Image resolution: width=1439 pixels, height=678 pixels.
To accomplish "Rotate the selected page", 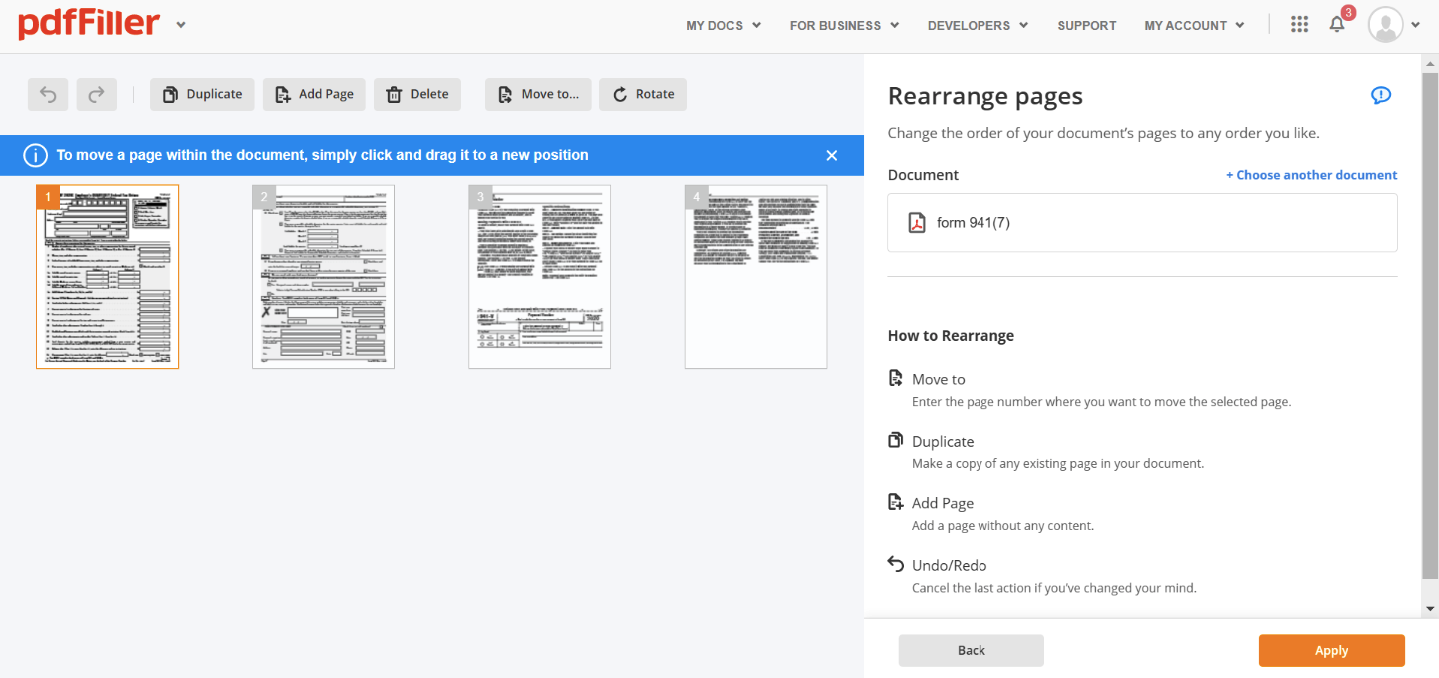I will pos(643,94).
